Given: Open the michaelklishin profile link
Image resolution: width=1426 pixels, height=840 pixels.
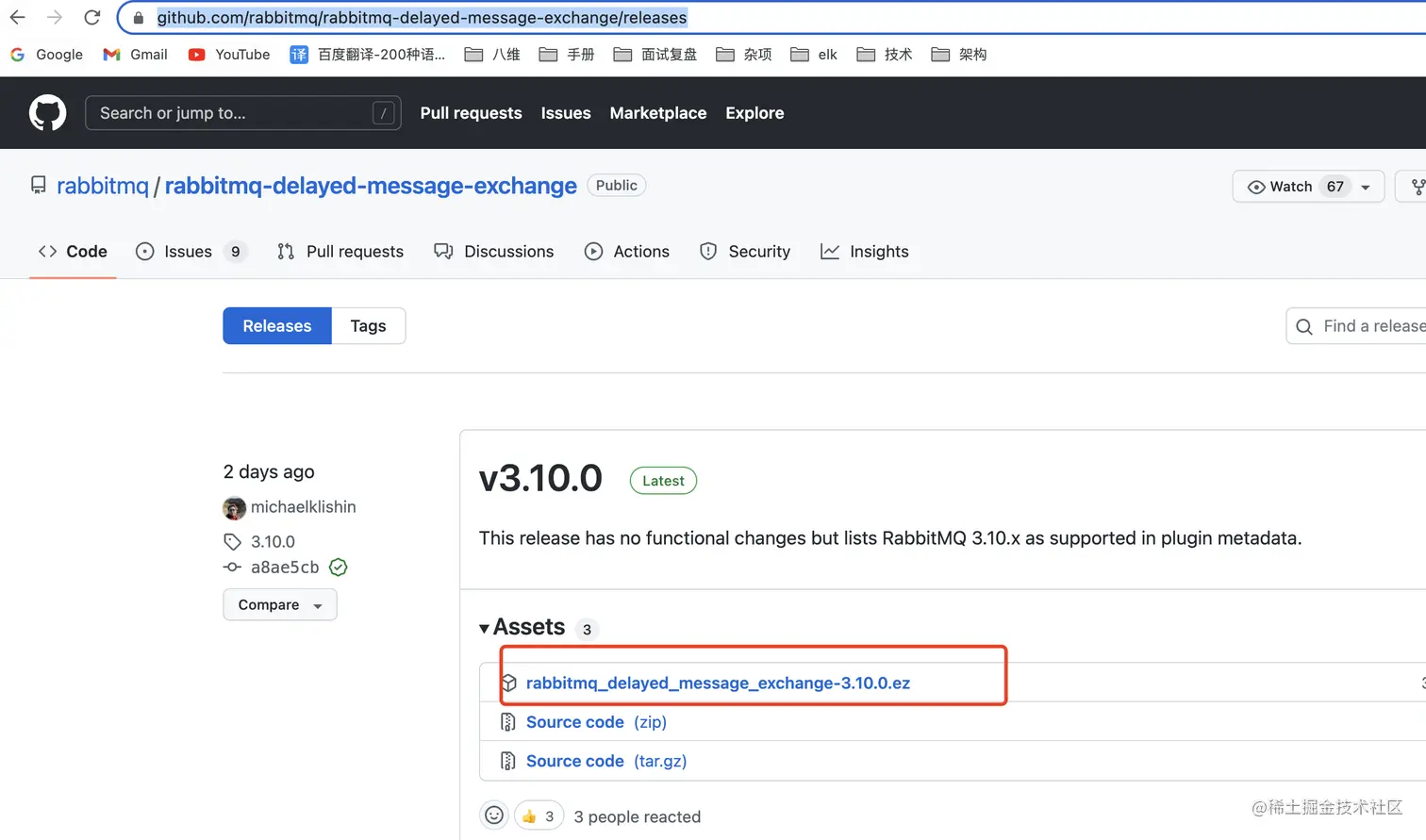Looking at the screenshot, I should point(304,507).
